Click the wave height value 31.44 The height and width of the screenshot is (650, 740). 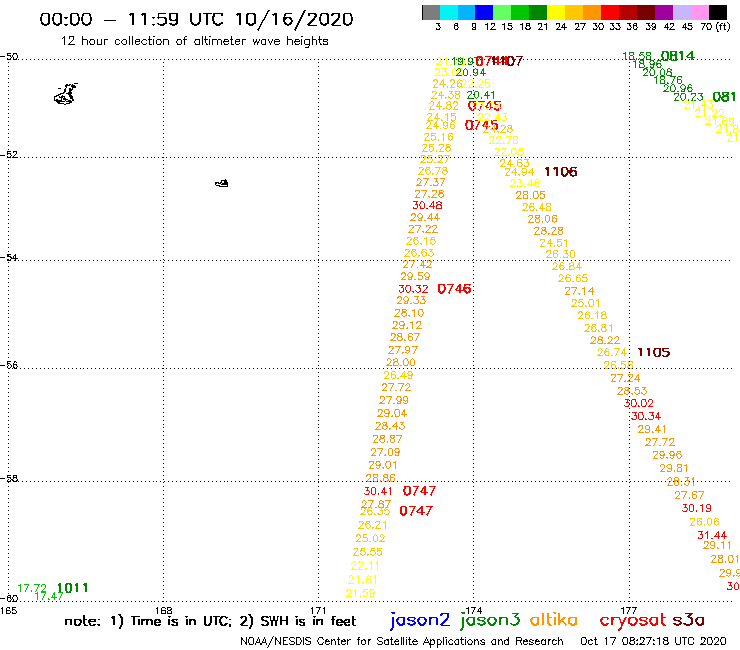712,535
